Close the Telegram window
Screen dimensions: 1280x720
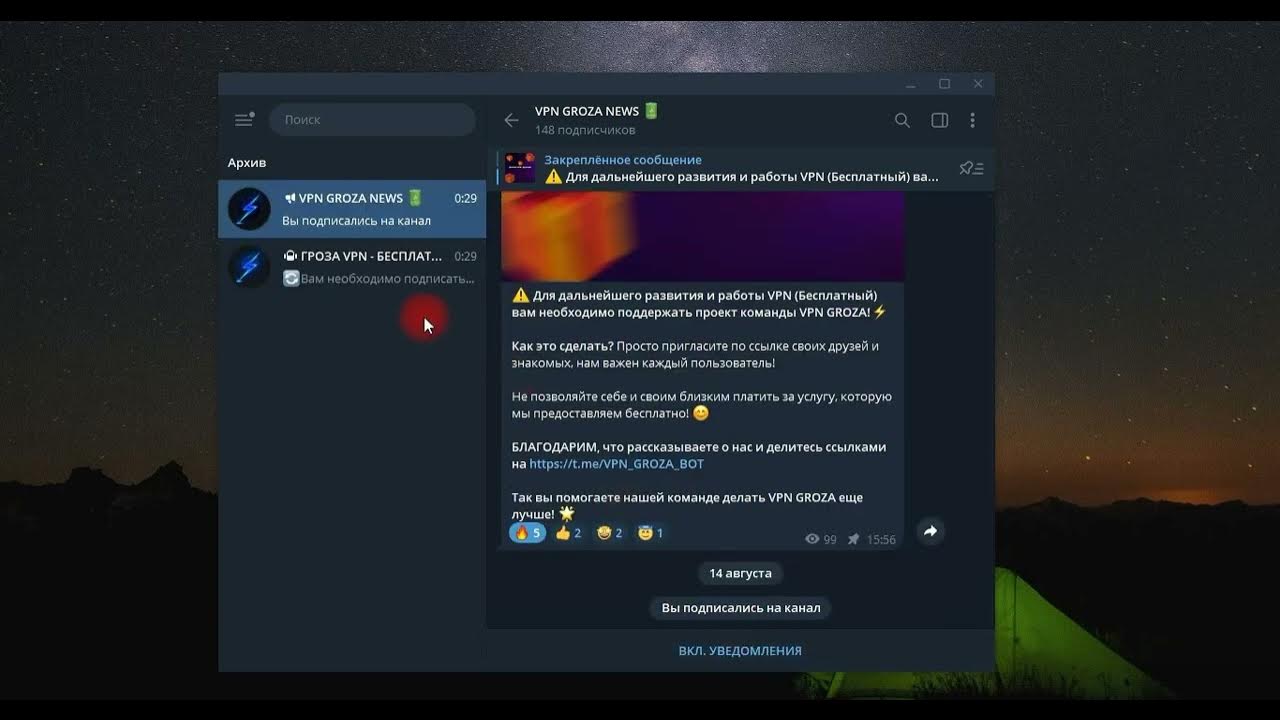coord(978,84)
